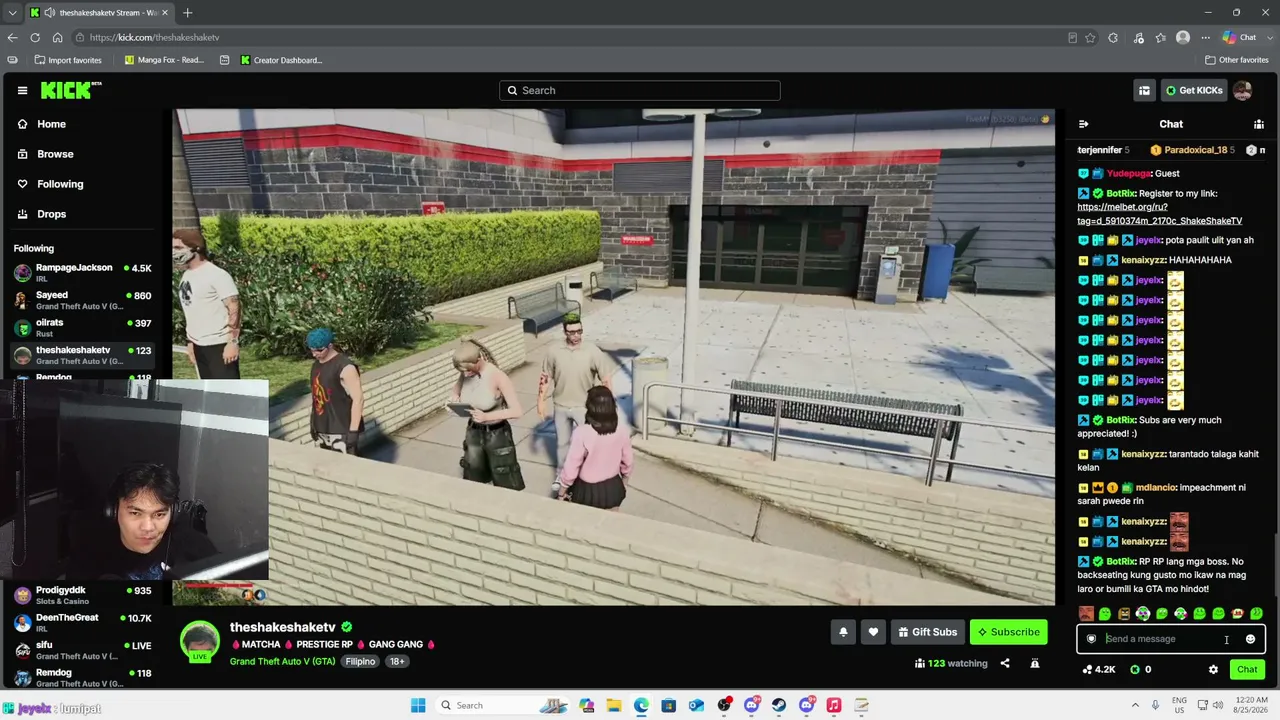The image size is (1280, 720).
Task: Open Sayeed followed channel
Action: point(84,300)
